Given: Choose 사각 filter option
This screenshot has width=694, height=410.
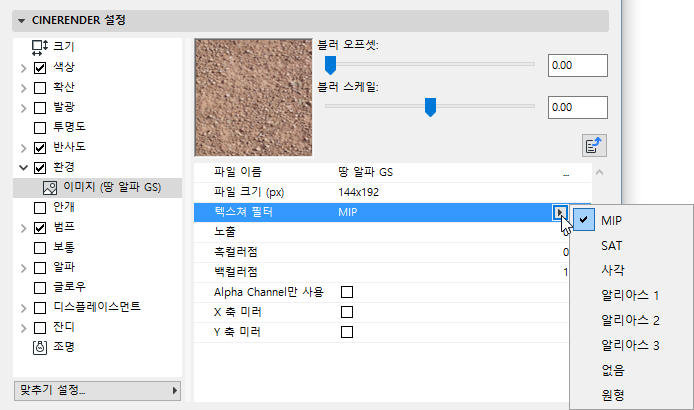Looking at the screenshot, I should [632, 271].
